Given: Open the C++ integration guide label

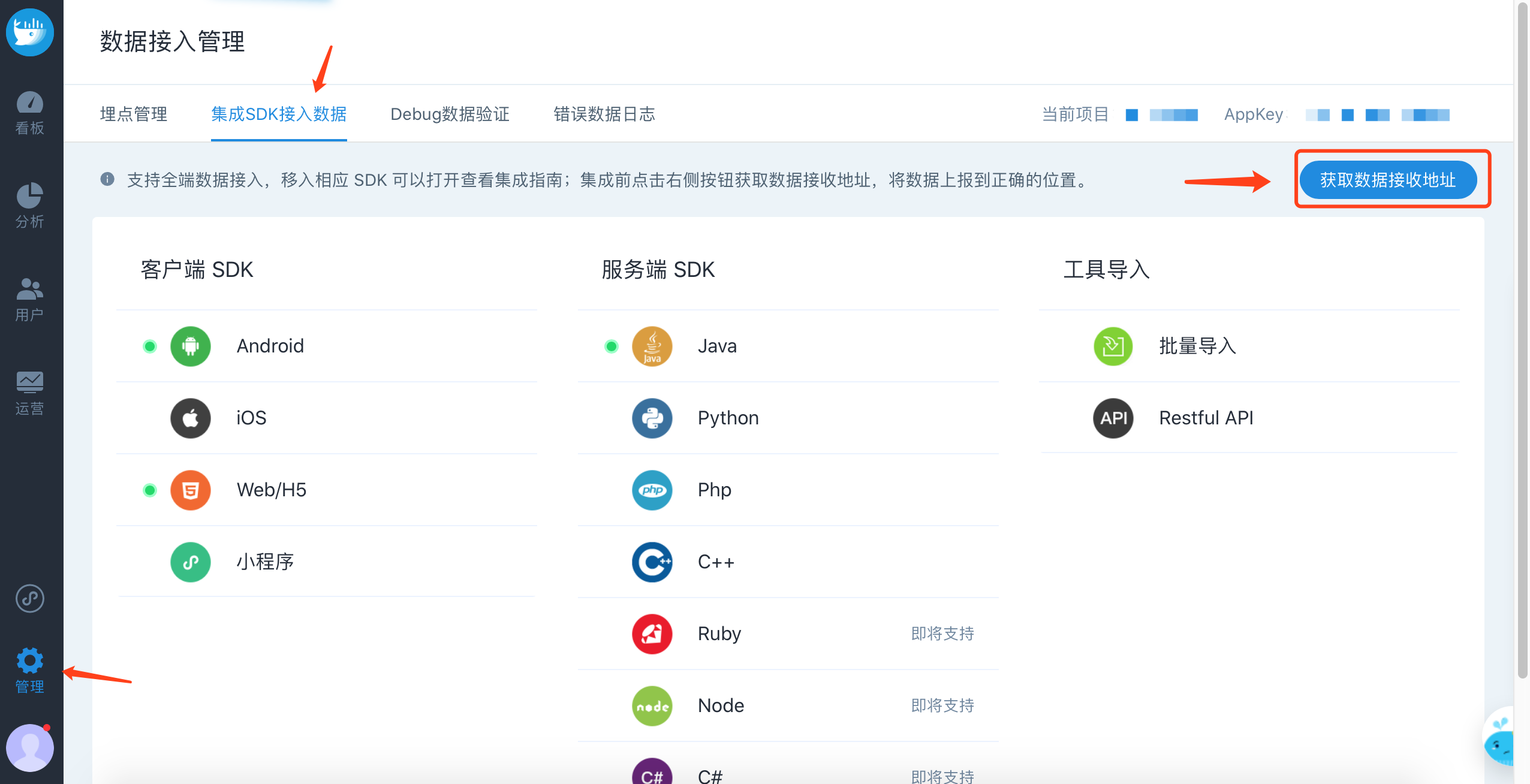Looking at the screenshot, I should tap(716, 562).
